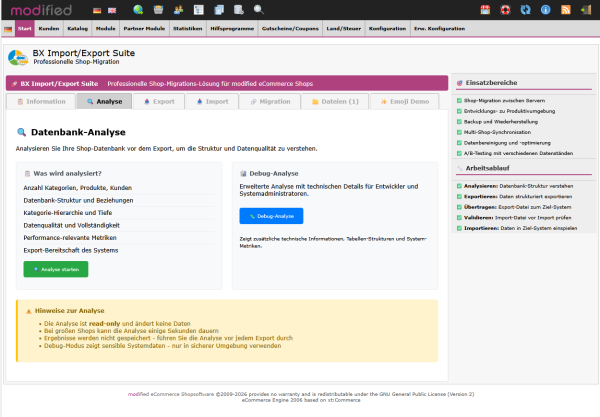Open the orange RSS feed icon

(x=565, y=10)
